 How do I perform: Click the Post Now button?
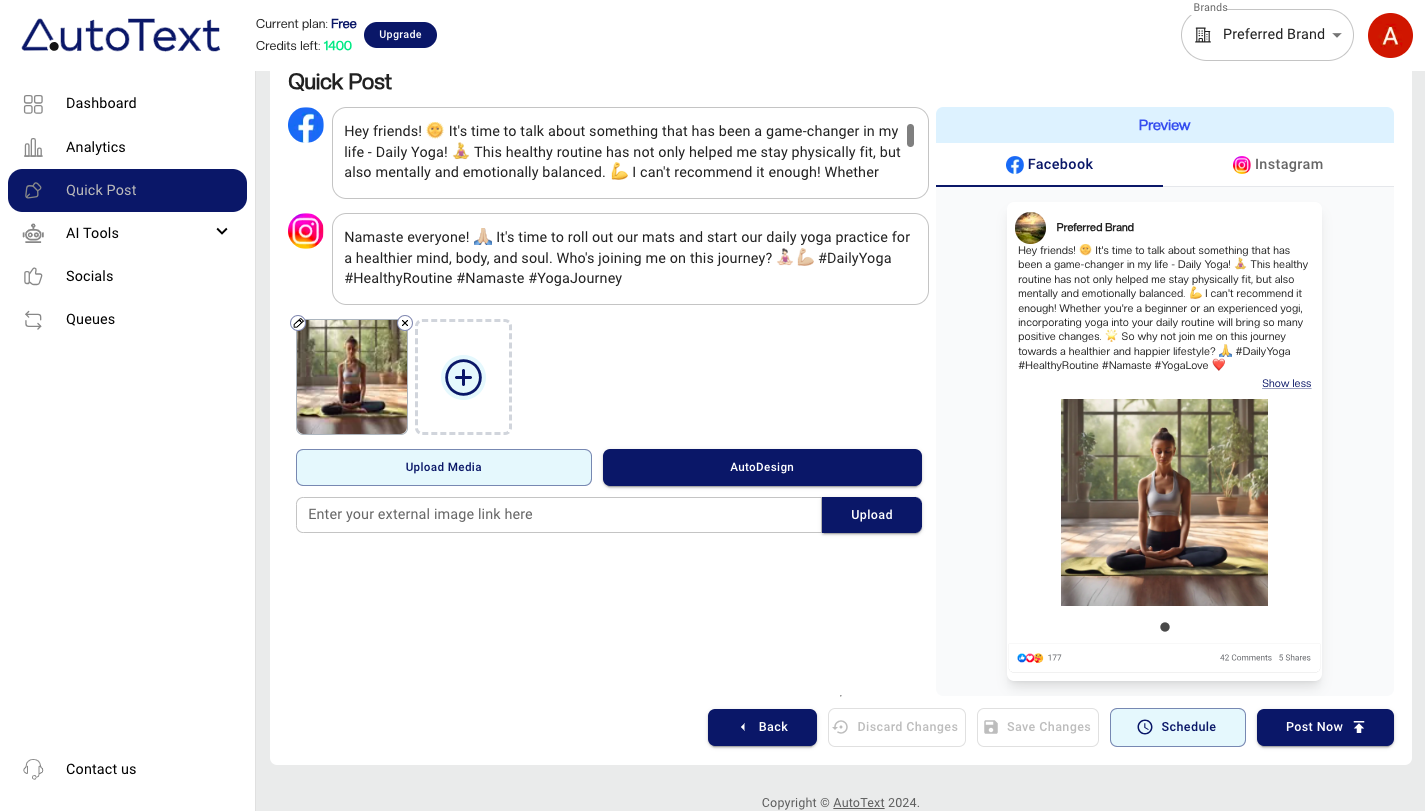click(x=1325, y=727)
